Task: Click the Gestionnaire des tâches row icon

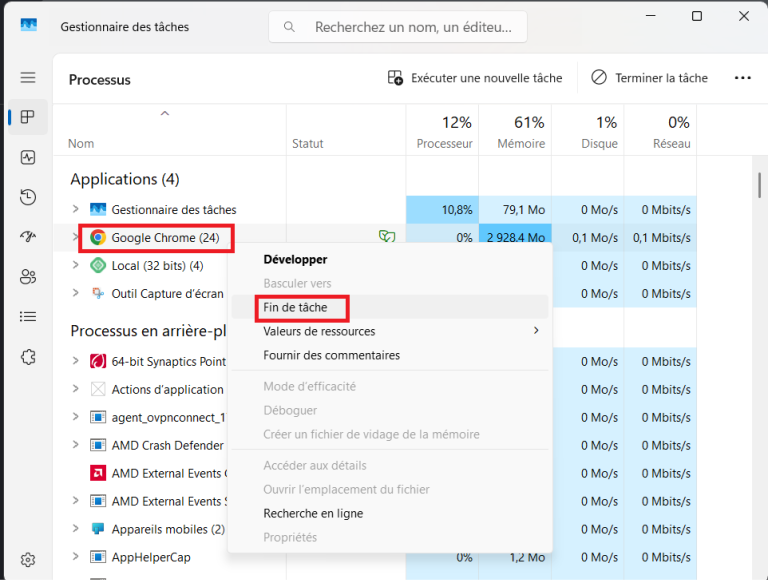Action: pyautogui.click(x=98, y=210)
